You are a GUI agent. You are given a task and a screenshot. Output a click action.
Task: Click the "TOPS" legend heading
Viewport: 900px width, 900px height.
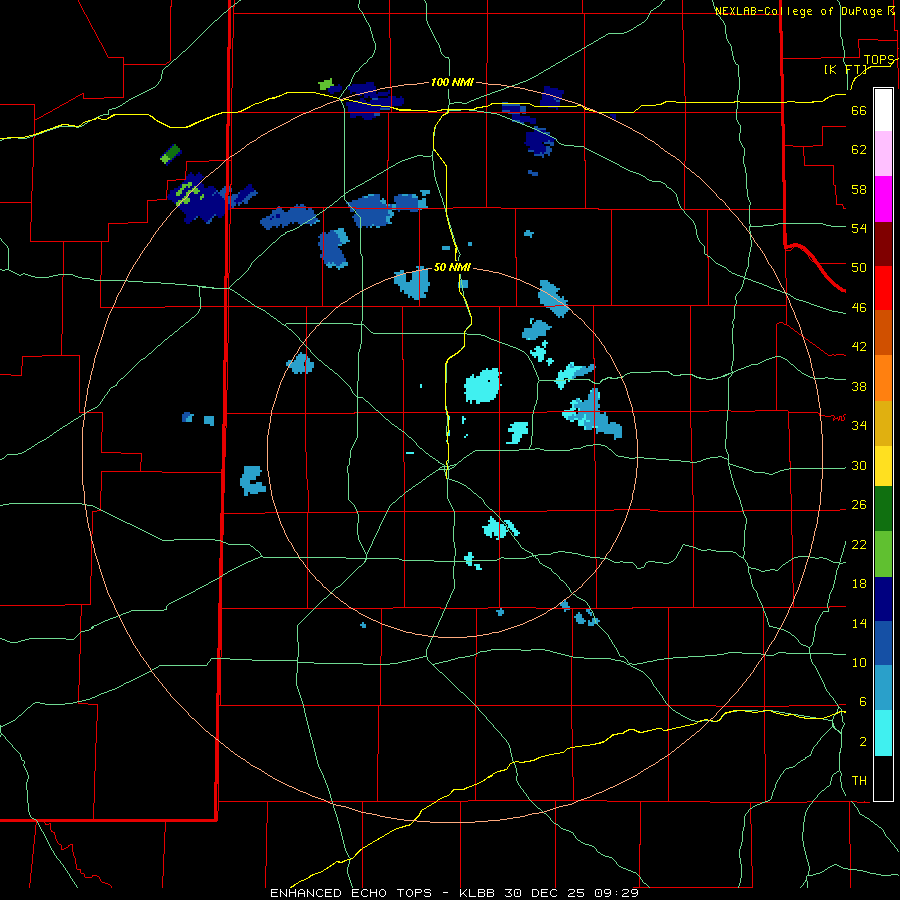[x=879, y=60]
